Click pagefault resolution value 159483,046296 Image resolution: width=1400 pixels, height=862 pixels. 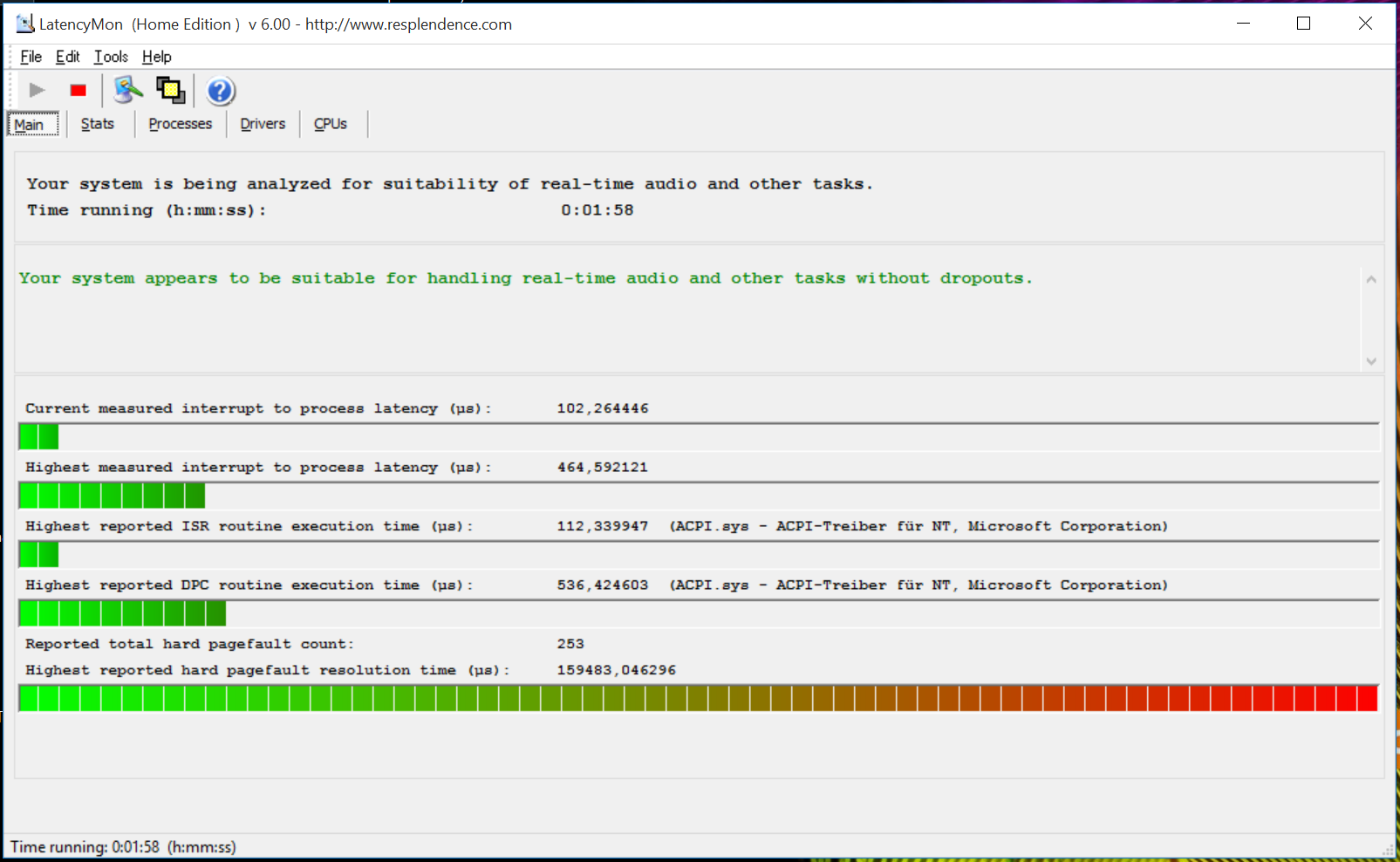pyautogui.click(x=617, y=670)
